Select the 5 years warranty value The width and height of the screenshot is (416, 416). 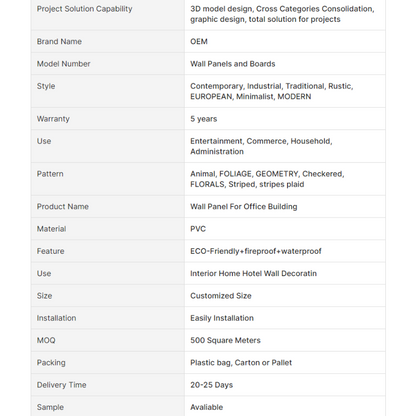(x=204, y=119)
